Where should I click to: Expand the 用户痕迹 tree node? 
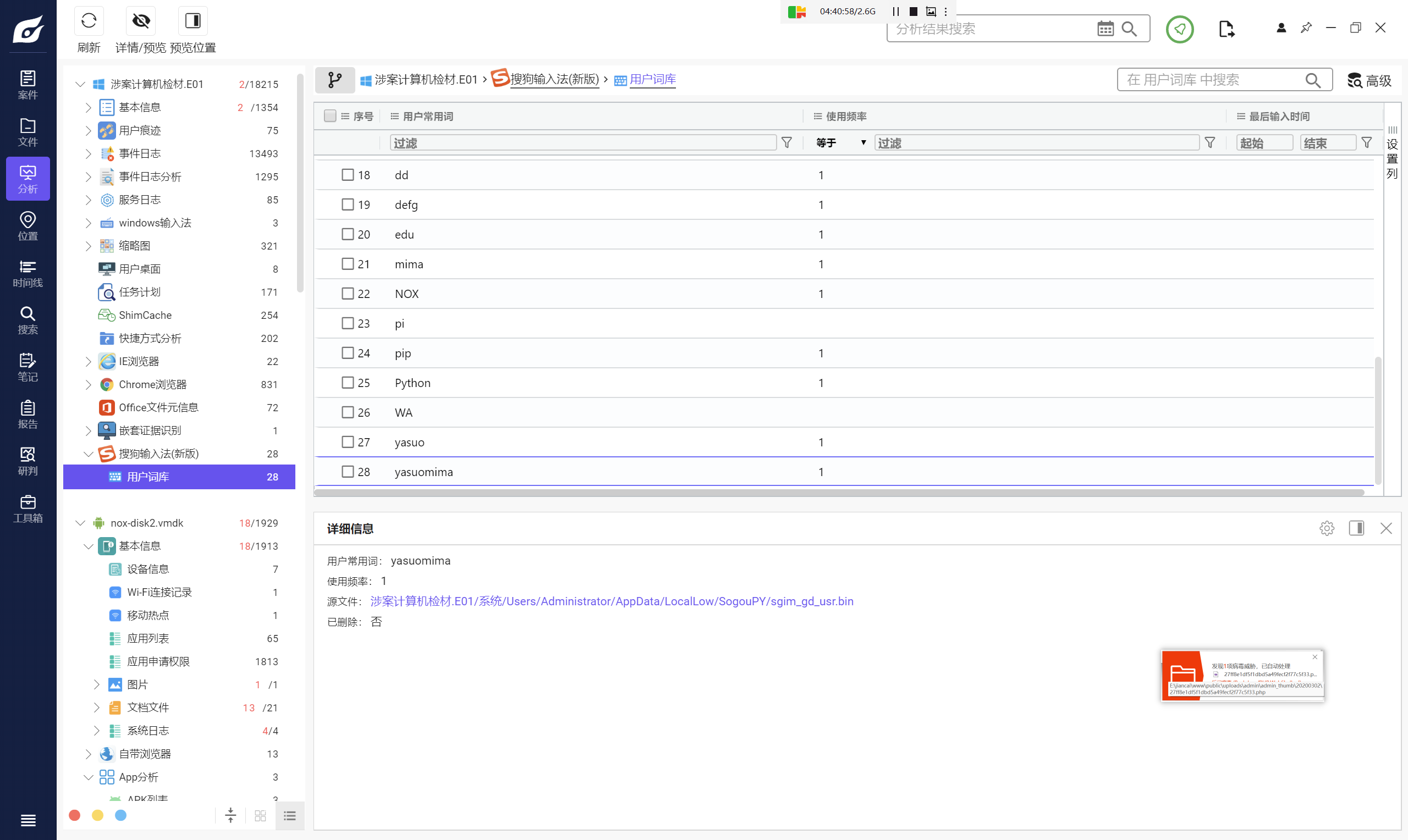pos(89,131)
